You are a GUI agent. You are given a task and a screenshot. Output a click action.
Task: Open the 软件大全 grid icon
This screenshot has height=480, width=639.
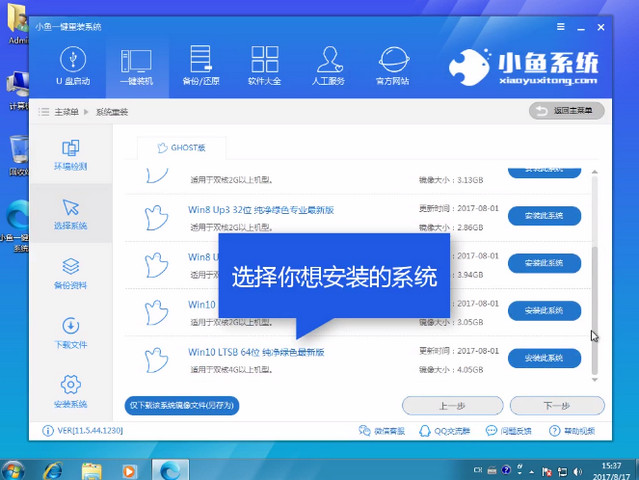point(264,64)
